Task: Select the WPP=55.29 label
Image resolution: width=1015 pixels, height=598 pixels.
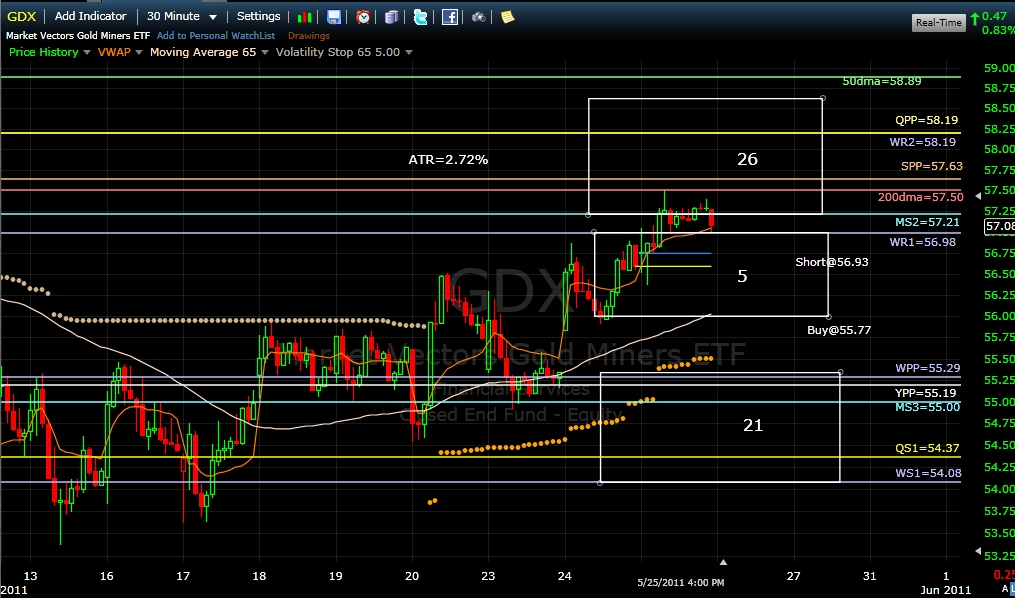Action: coord(928,368)
